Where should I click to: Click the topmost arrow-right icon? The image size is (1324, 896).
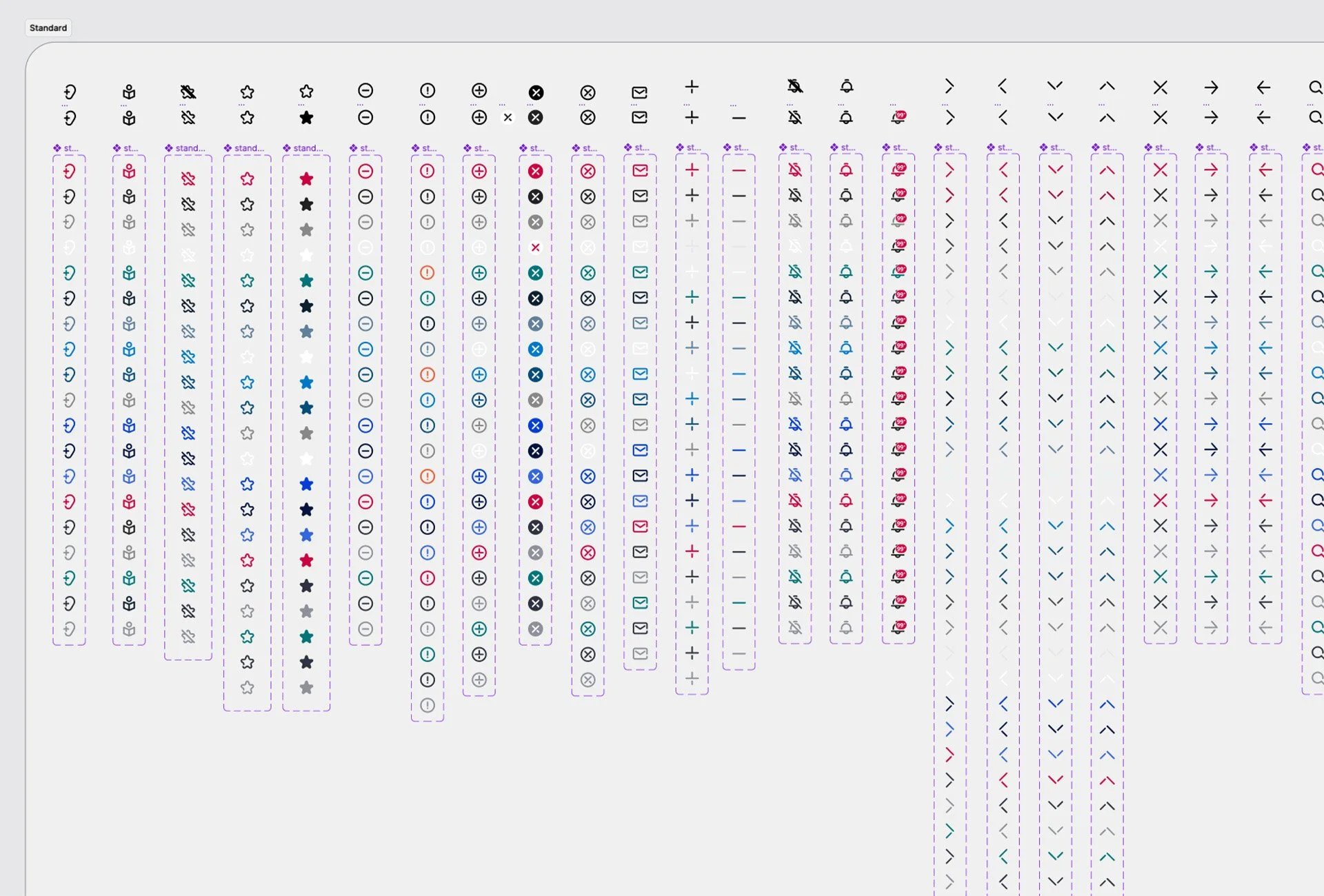[1211, 88]
